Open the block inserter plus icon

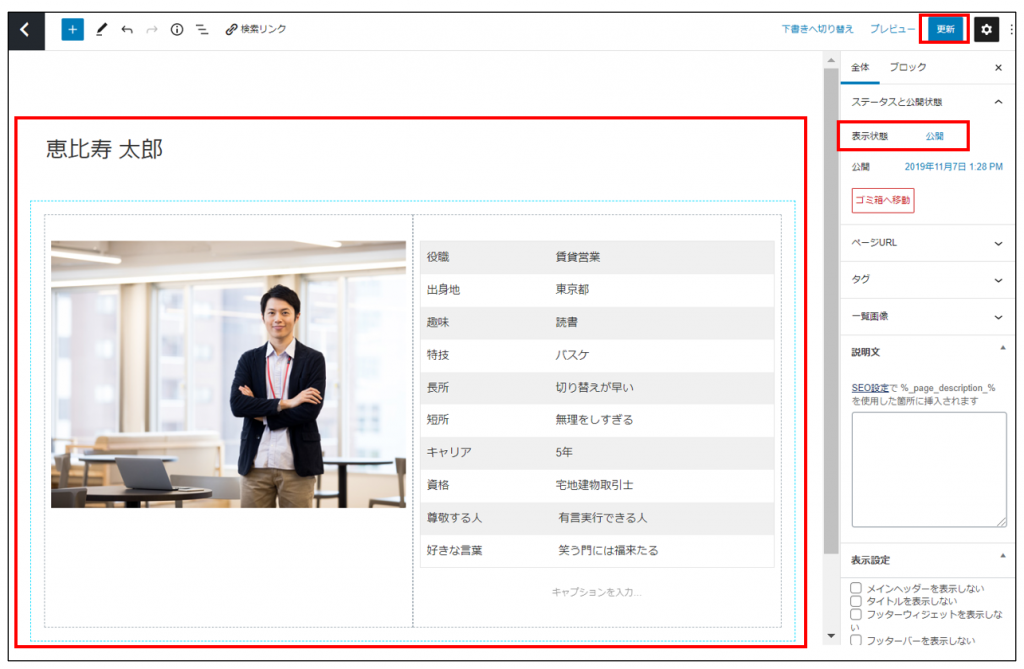coord(72,30)
